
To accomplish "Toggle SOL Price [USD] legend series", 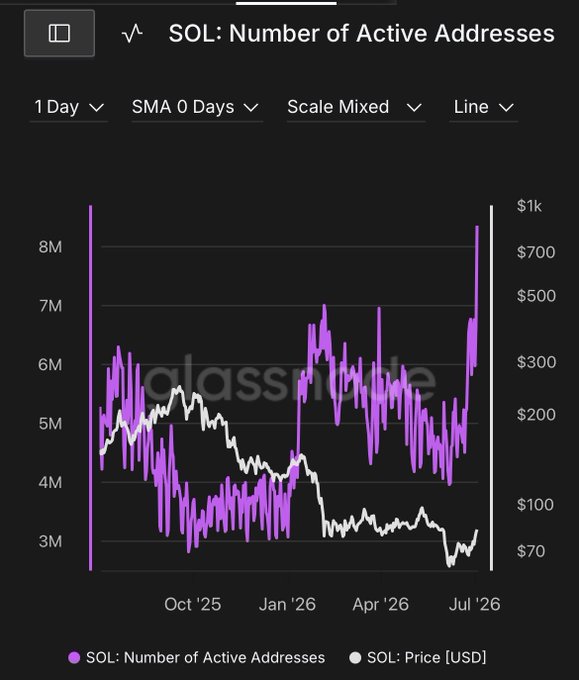I will 418,658.
